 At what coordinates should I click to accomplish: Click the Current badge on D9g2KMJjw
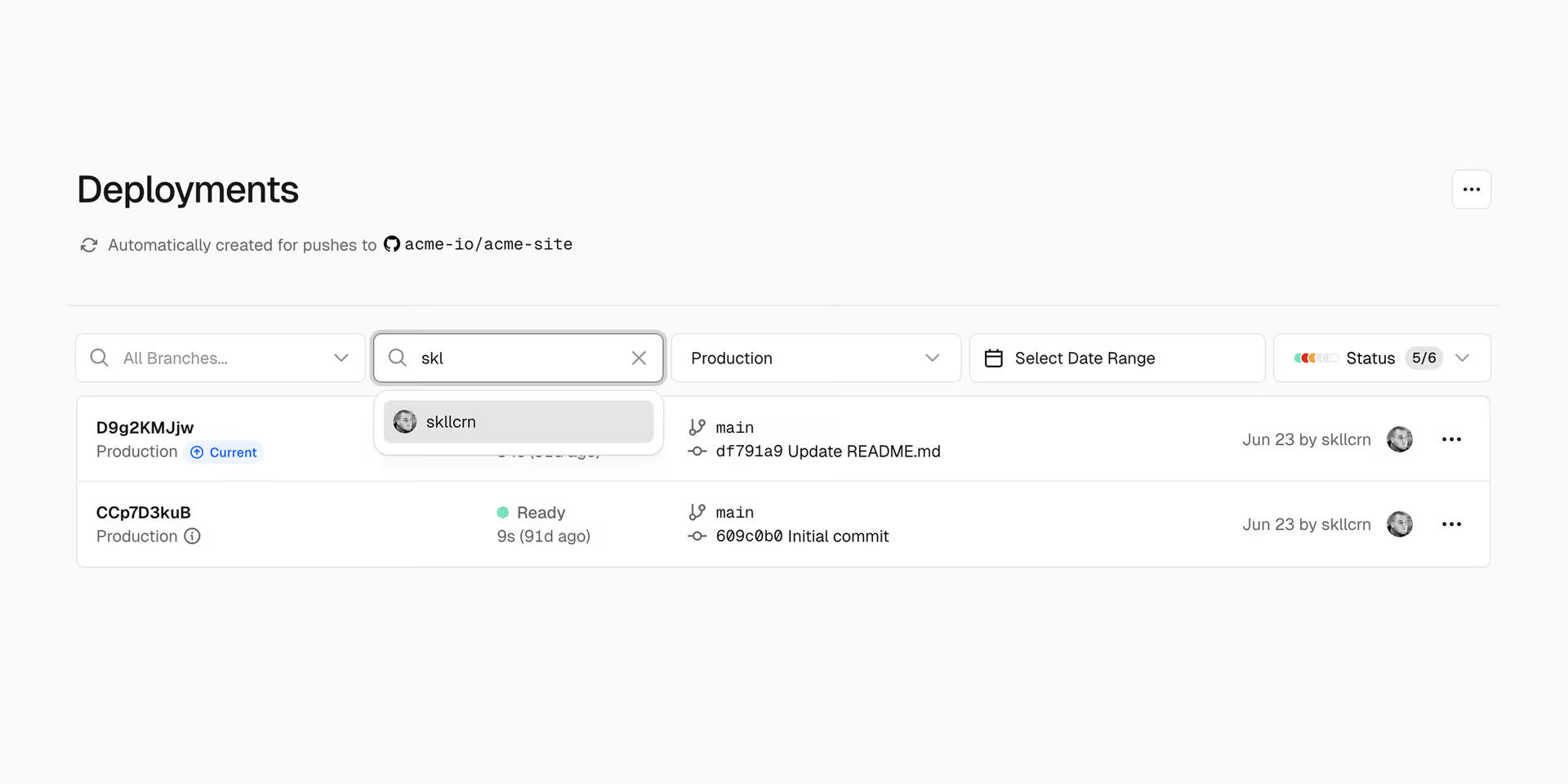[224, 452]
